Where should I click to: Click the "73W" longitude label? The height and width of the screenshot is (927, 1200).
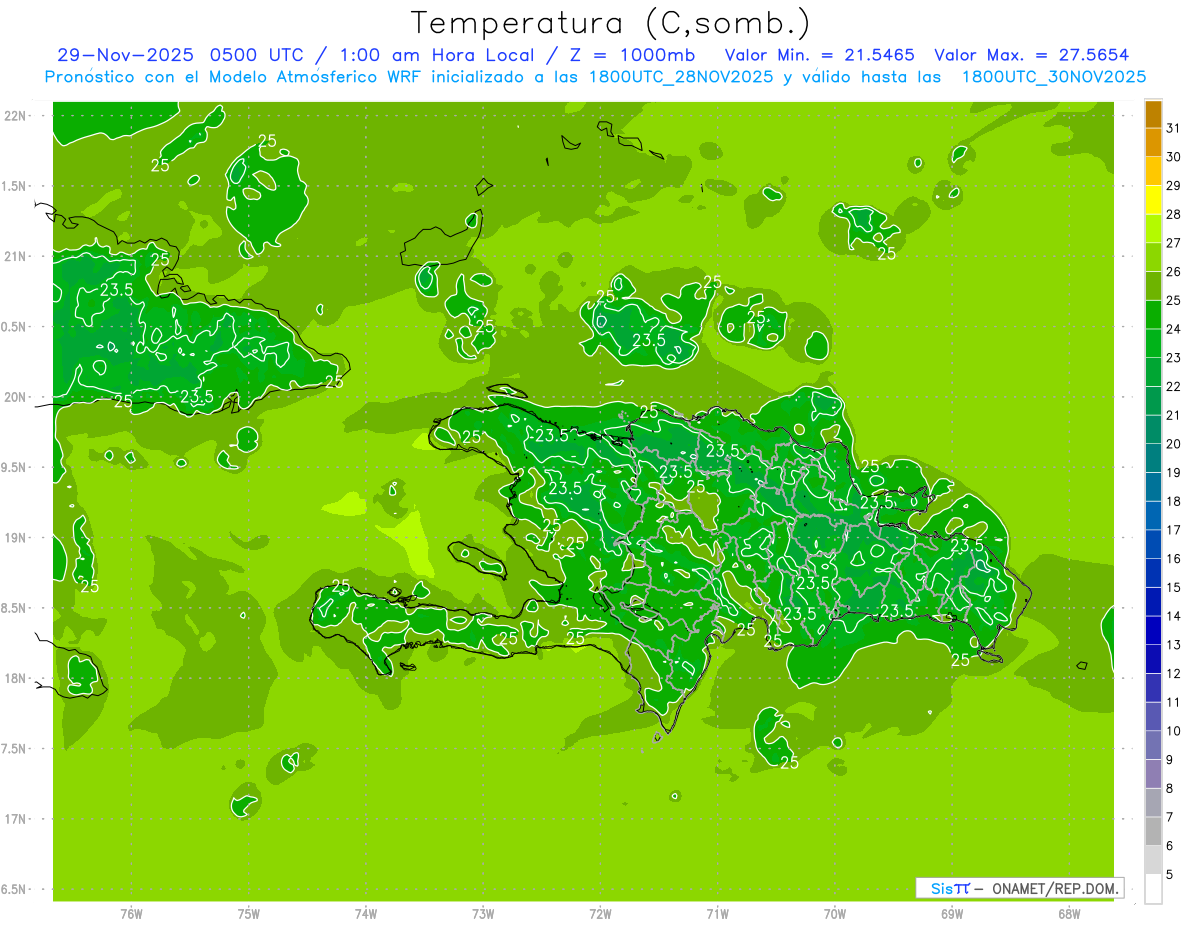[483, 913]
